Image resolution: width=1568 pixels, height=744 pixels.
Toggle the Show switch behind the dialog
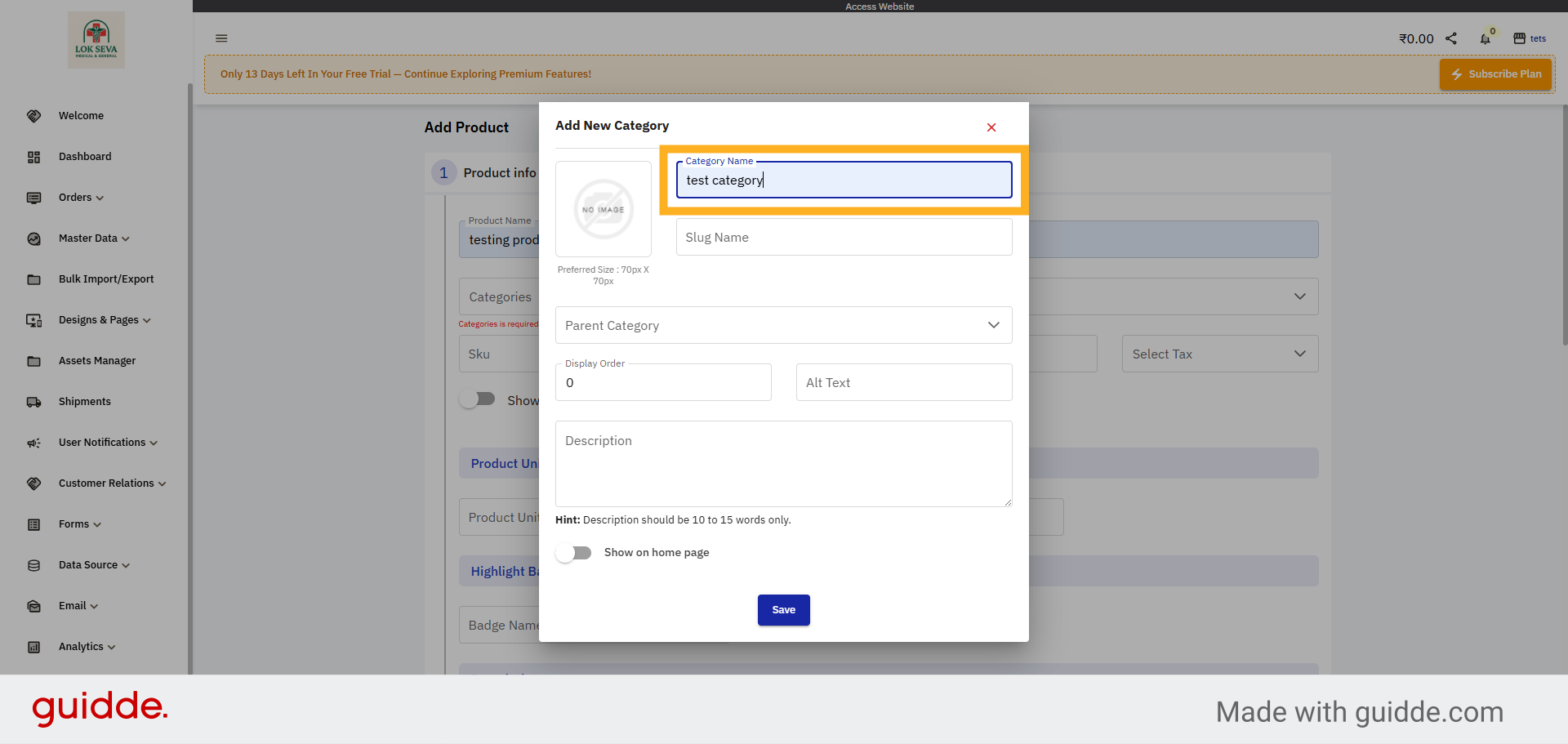[478, 399]
